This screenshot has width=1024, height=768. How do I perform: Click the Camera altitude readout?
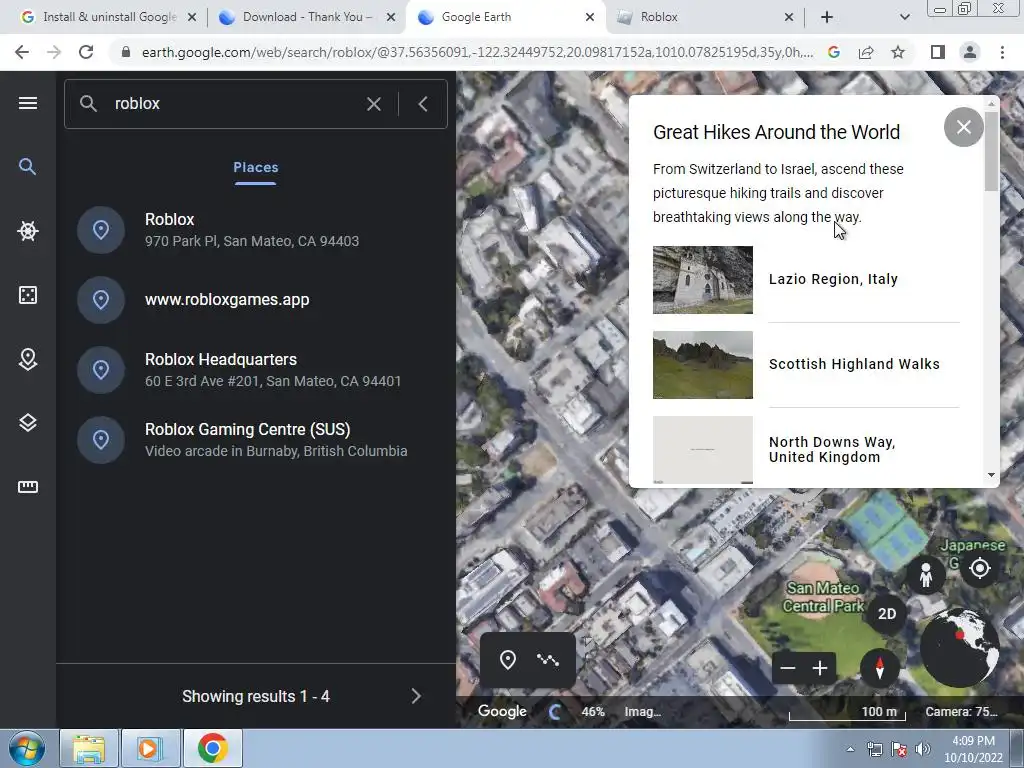pos(961,712)
